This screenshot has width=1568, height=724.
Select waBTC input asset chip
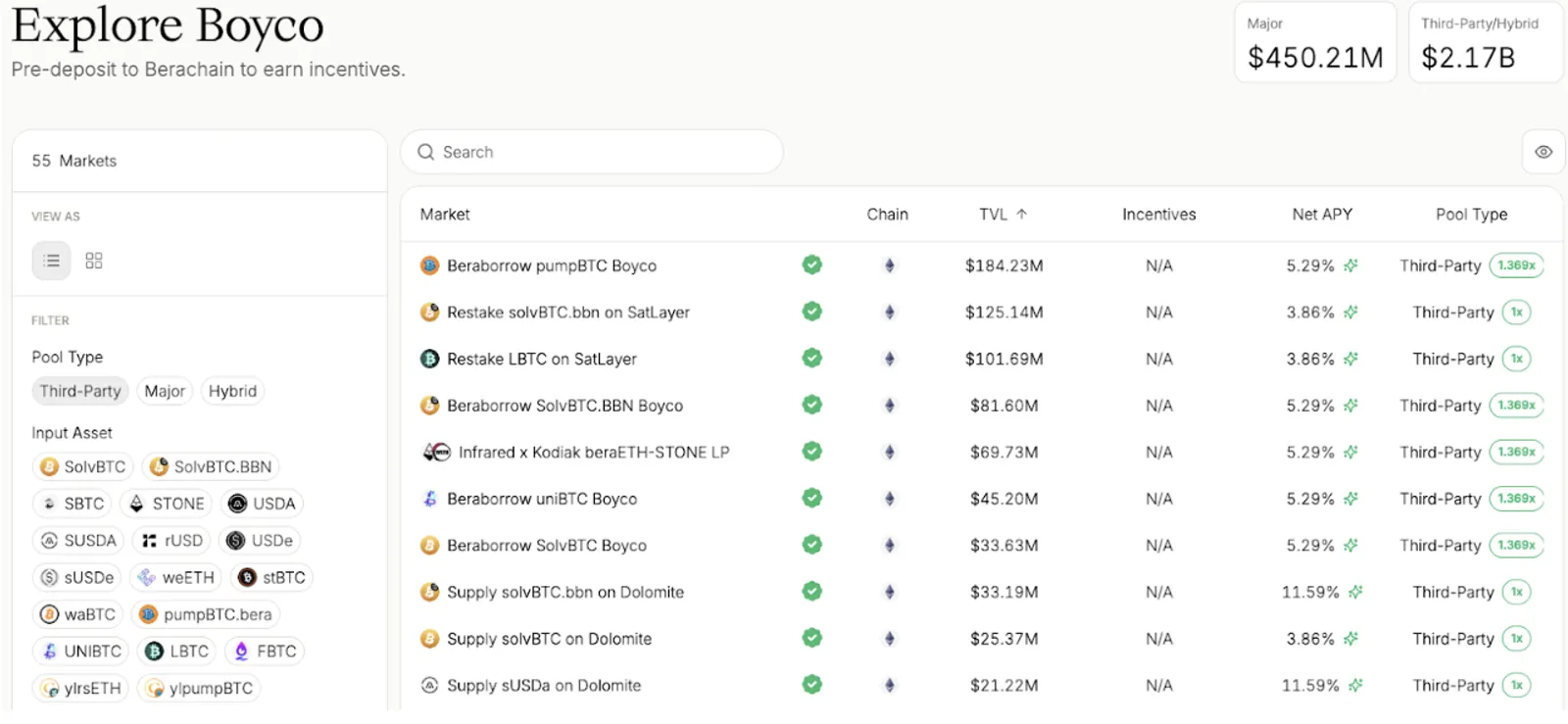click(77, 614)
